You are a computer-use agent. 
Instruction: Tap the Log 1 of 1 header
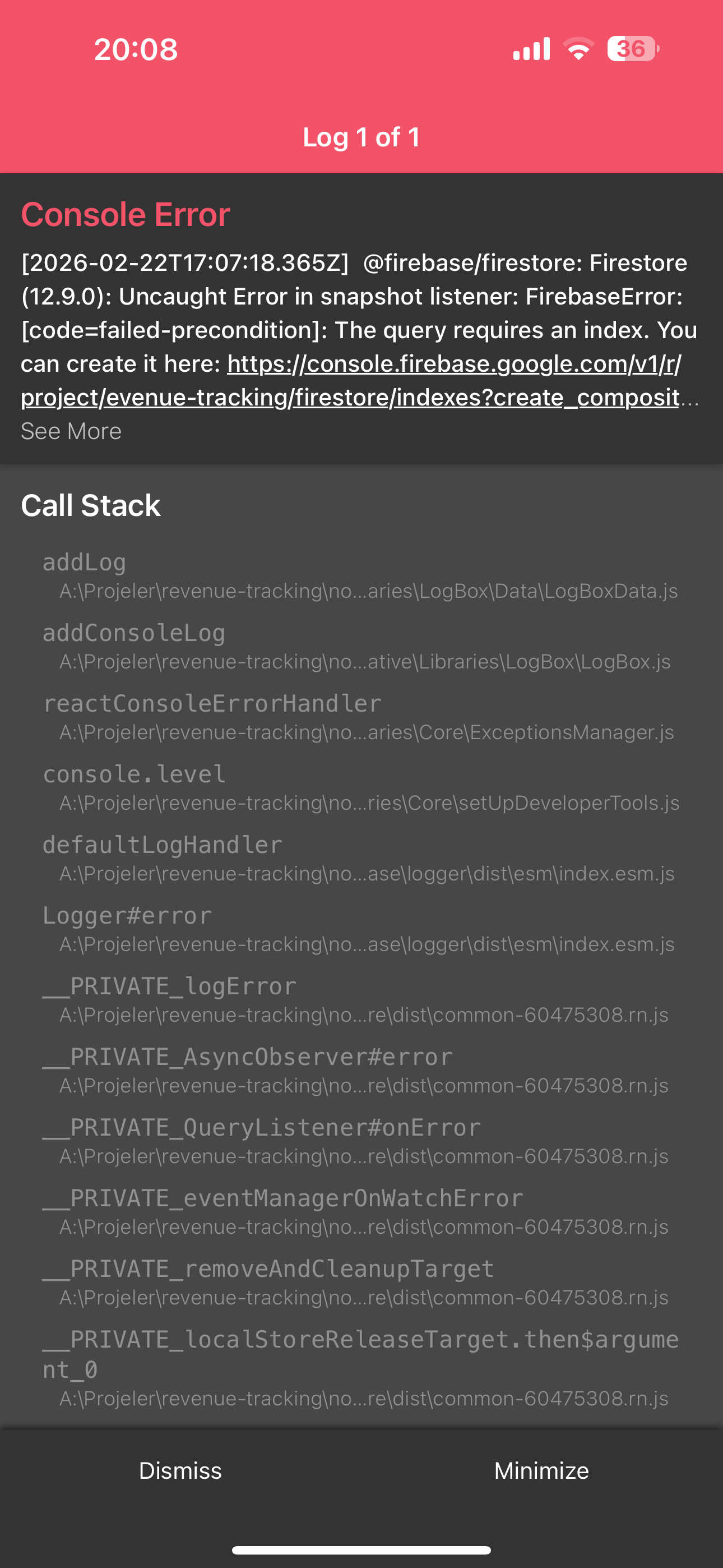coord(361,137)
